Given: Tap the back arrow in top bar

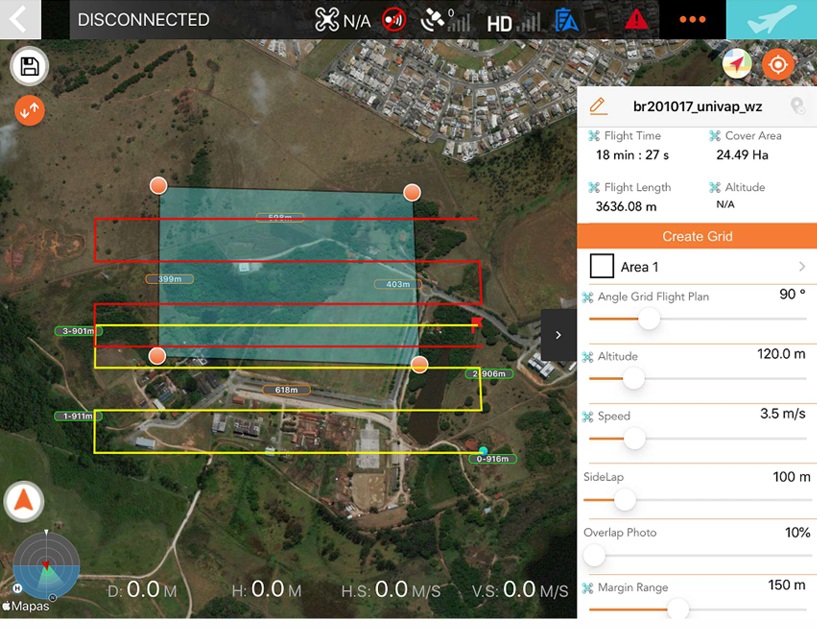Looking at the screenshot, I should 19,19.
